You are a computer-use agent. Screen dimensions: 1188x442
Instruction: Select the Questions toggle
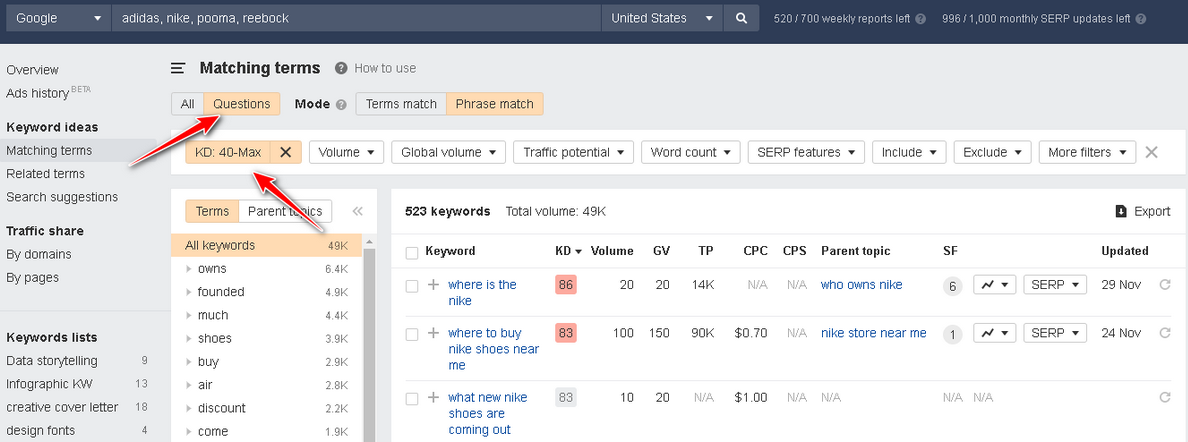[x=242, y=104]
